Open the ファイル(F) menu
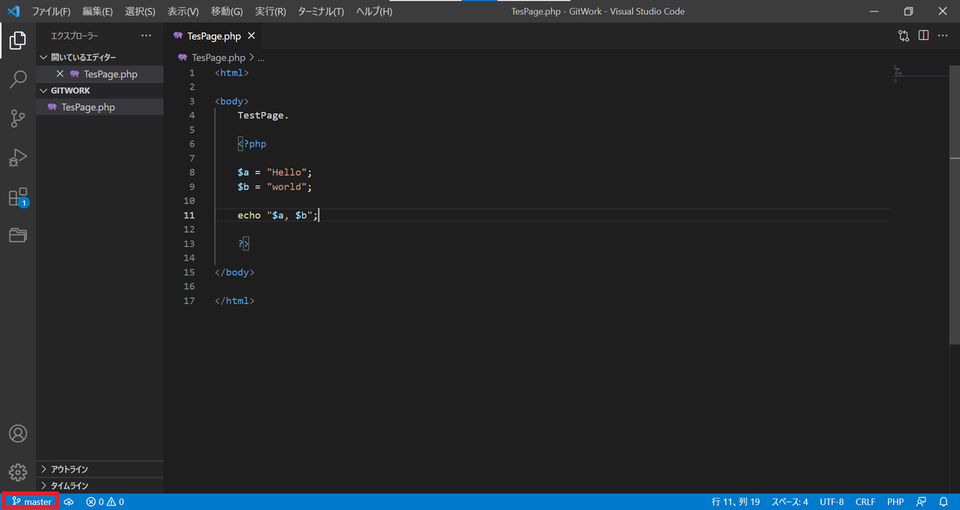This screenshot has width=960, height=510. [x=51, y=12]
